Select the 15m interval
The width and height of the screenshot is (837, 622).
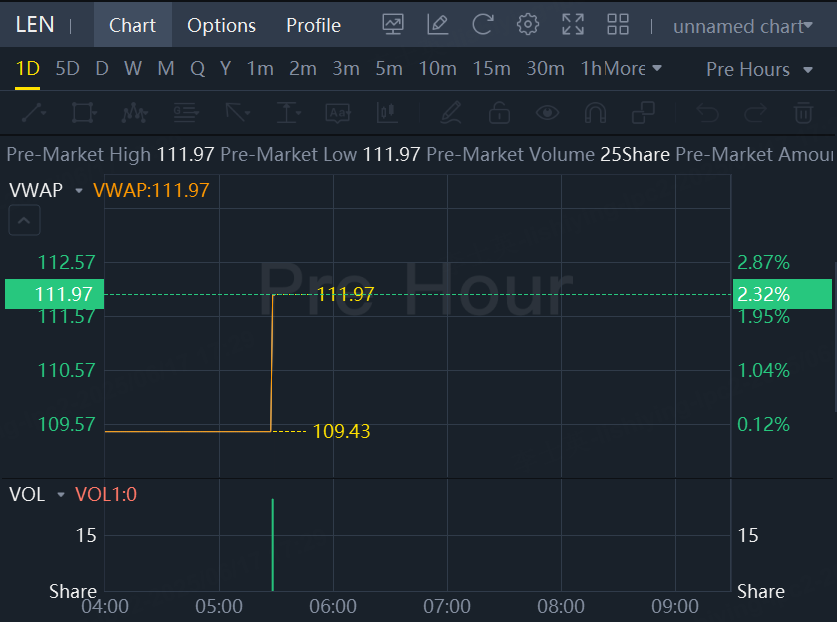pos(491,69)
